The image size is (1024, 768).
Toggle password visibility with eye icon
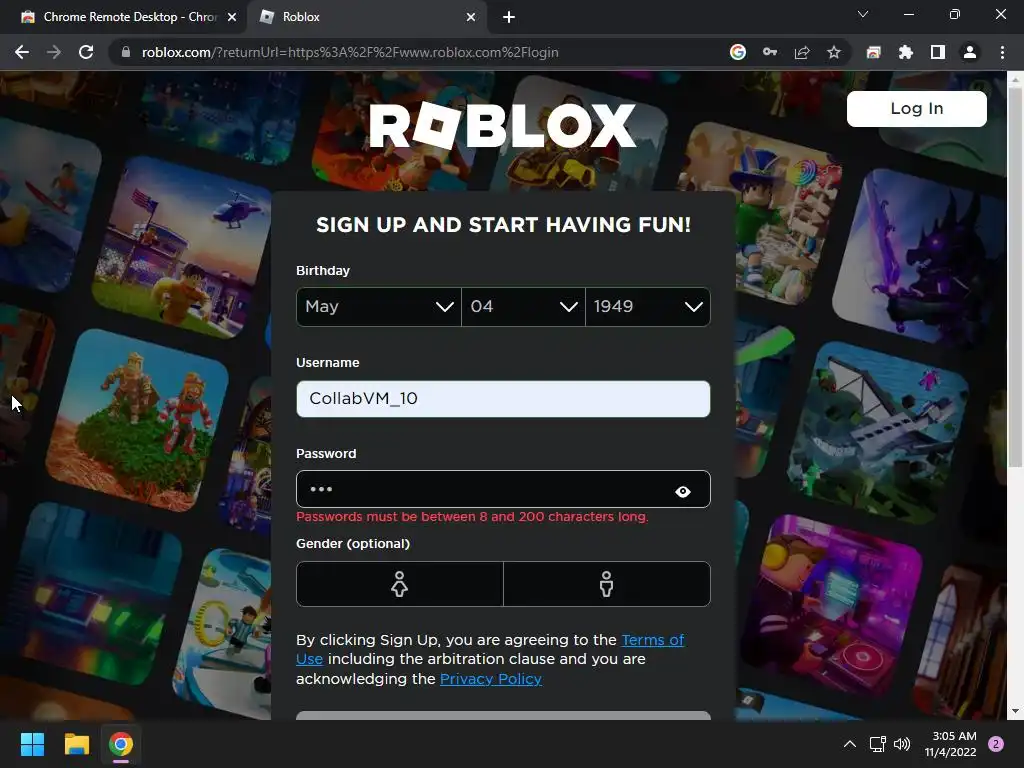pyautogui.click(x=683, y=491)
